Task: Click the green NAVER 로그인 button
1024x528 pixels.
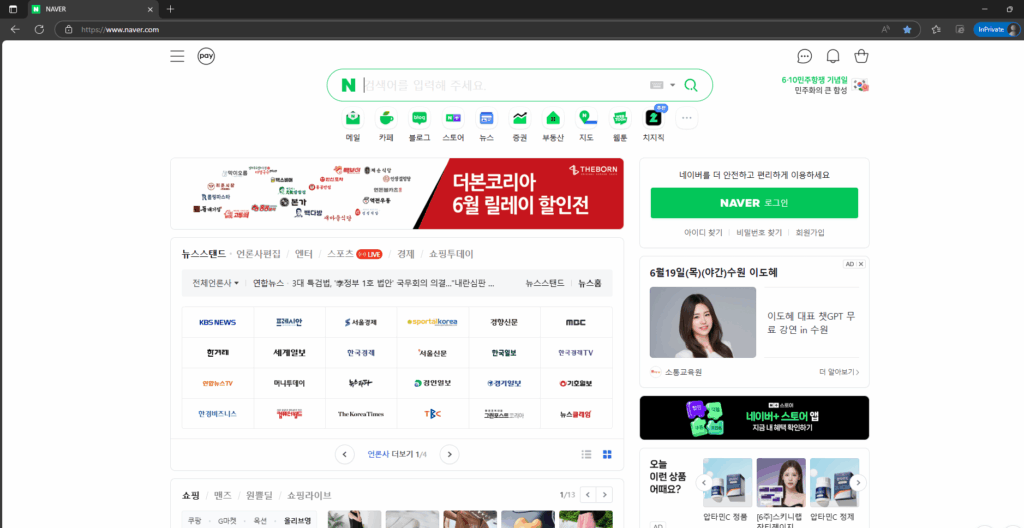Action: click(x=754, y=203)
